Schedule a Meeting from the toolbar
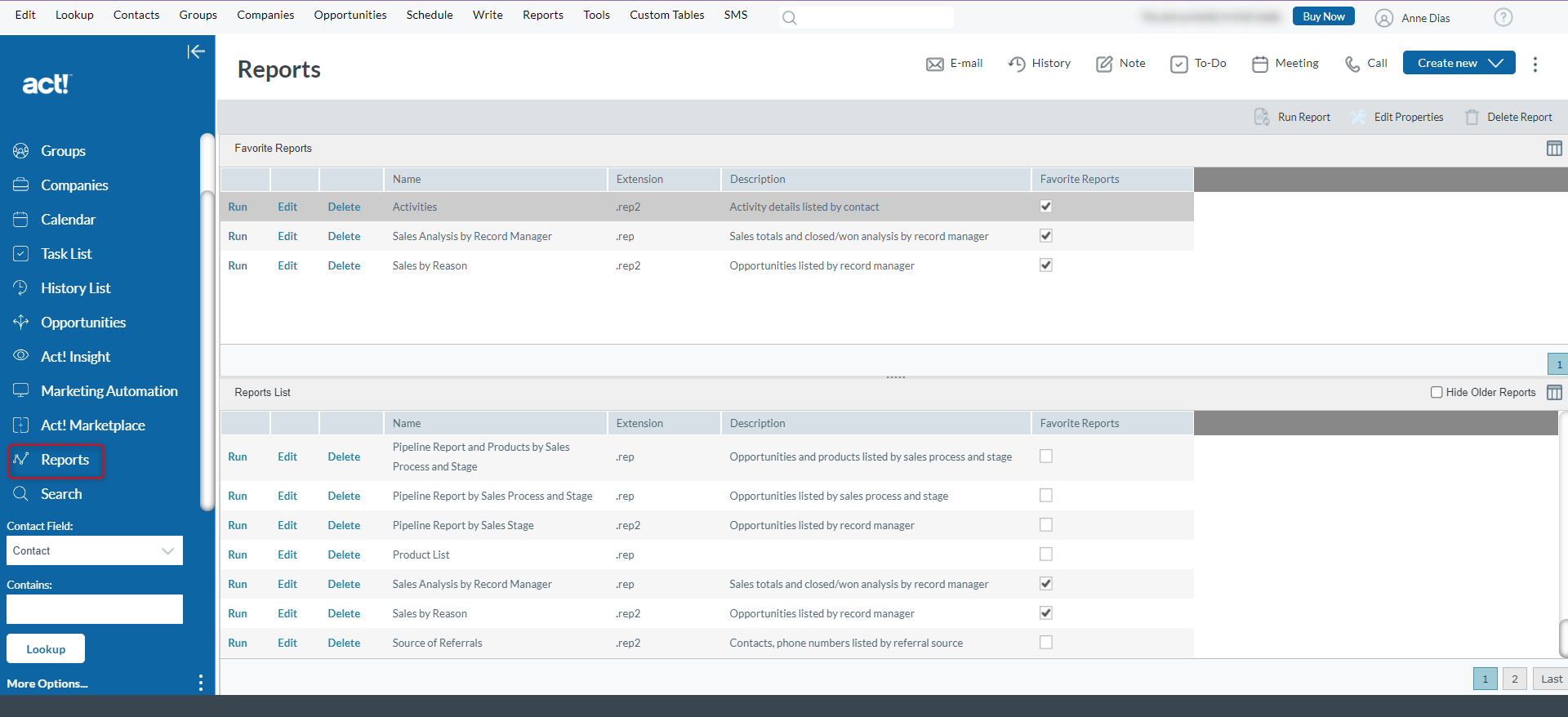This screenshot has height=717, width=1568. [x=1285, y=64]
